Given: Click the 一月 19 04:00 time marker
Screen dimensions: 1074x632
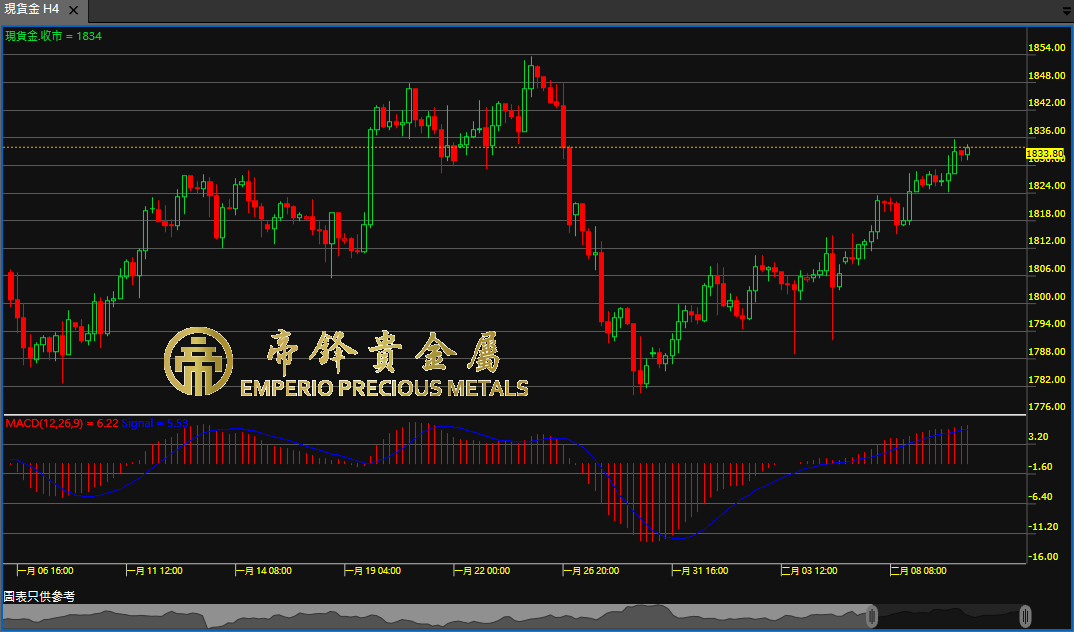Looking at the screenshot, I should coord(378,571).
